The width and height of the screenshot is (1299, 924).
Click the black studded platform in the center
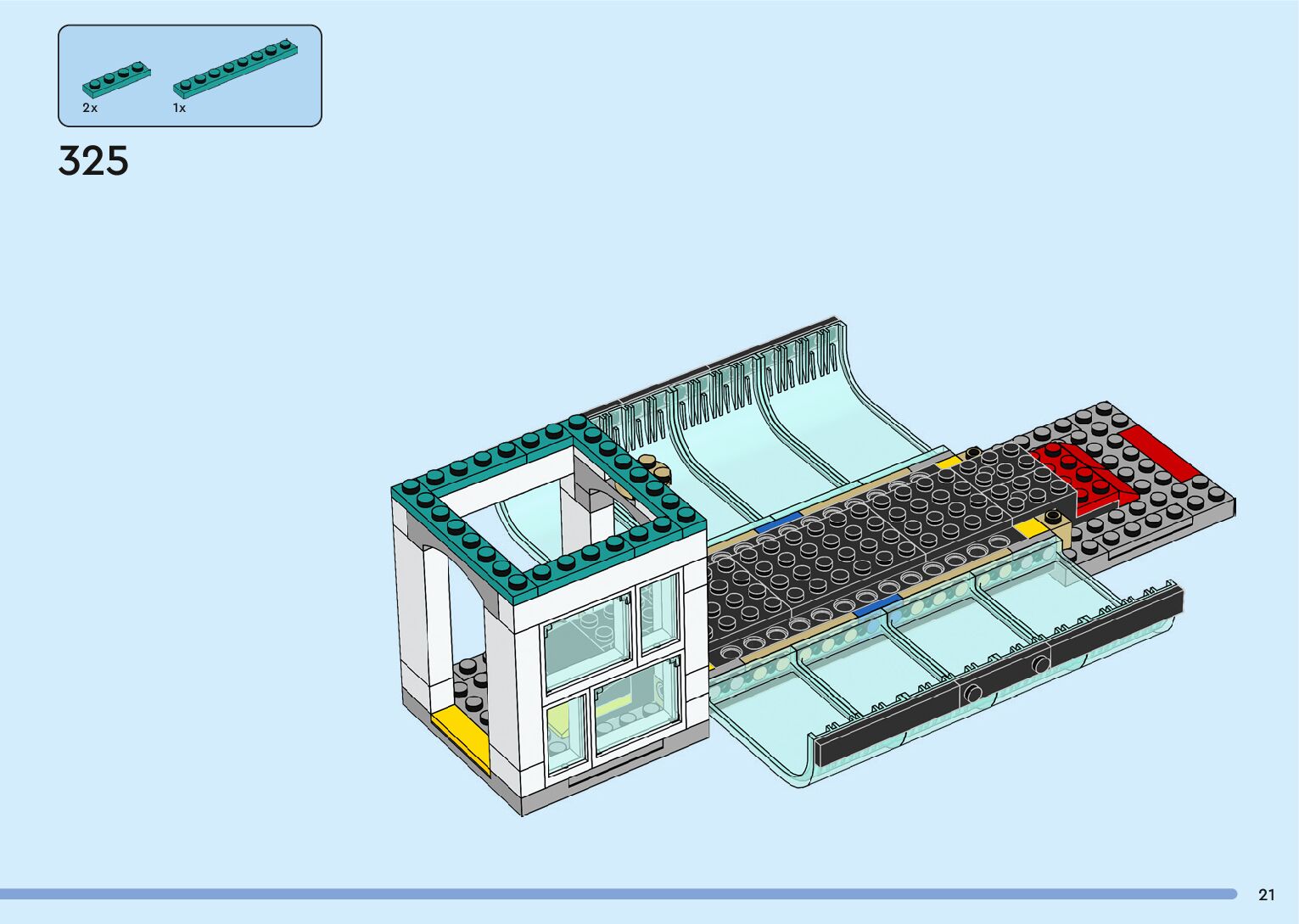(857, 543)
